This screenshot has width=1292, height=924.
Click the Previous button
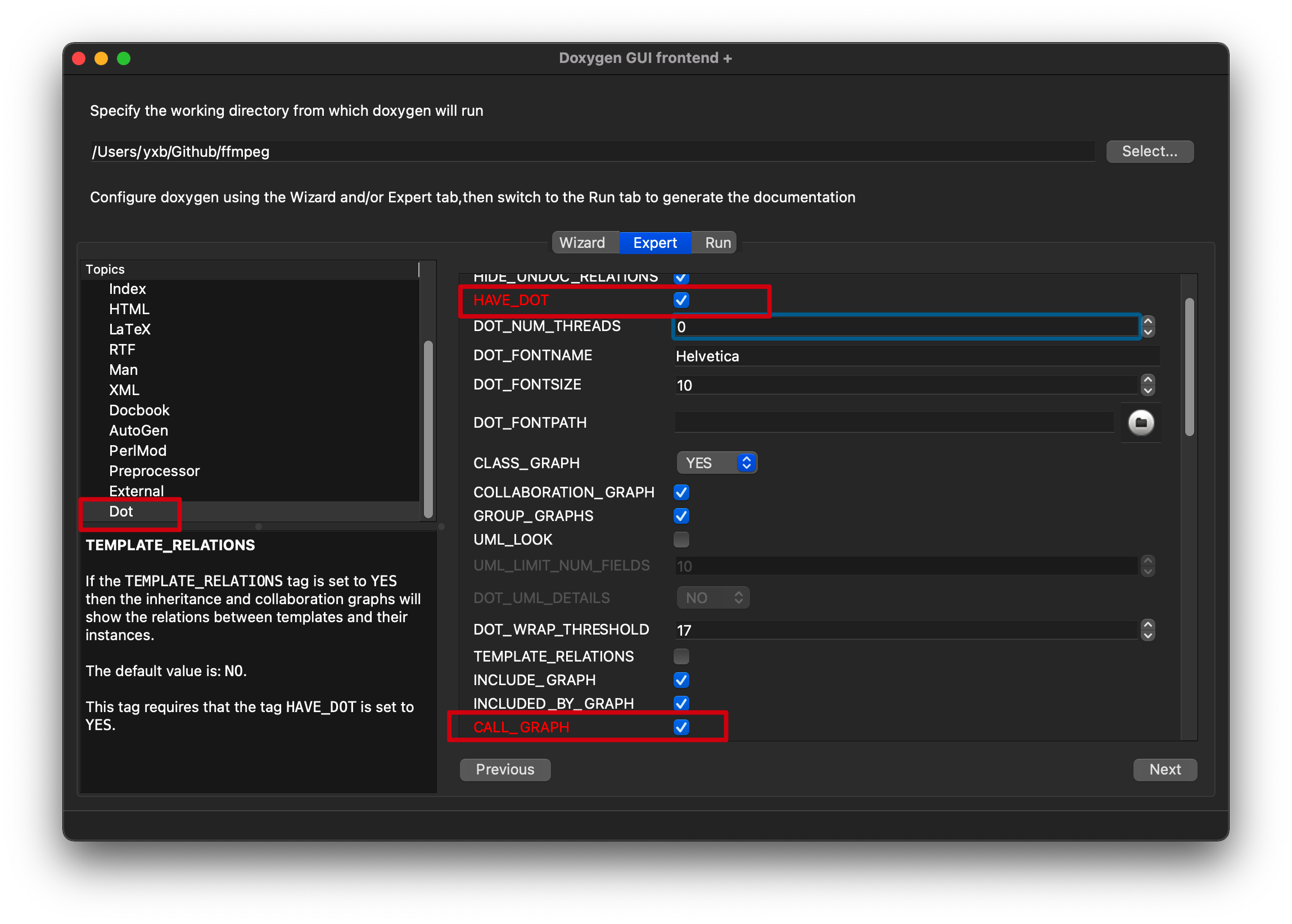pyautogui.click(x=505, y=769)
